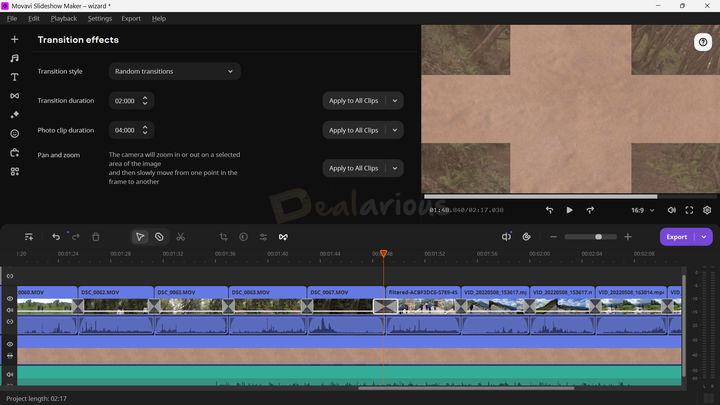
Task: Toggle the link icon on the top empty track
Action: (x=10, y=276)
